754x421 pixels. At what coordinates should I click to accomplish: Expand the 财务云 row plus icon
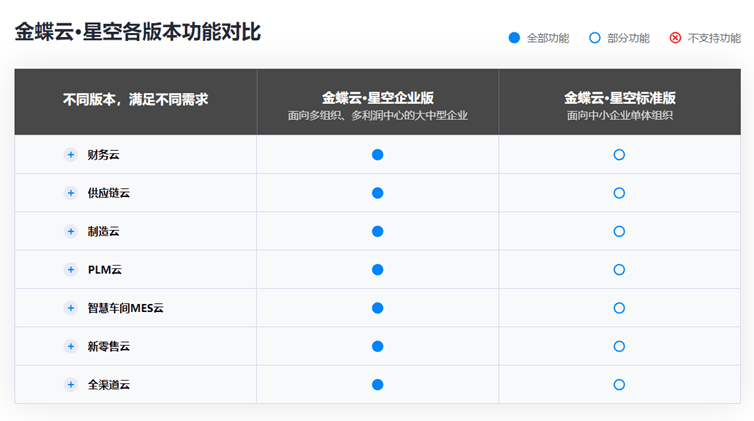[71, 155]
